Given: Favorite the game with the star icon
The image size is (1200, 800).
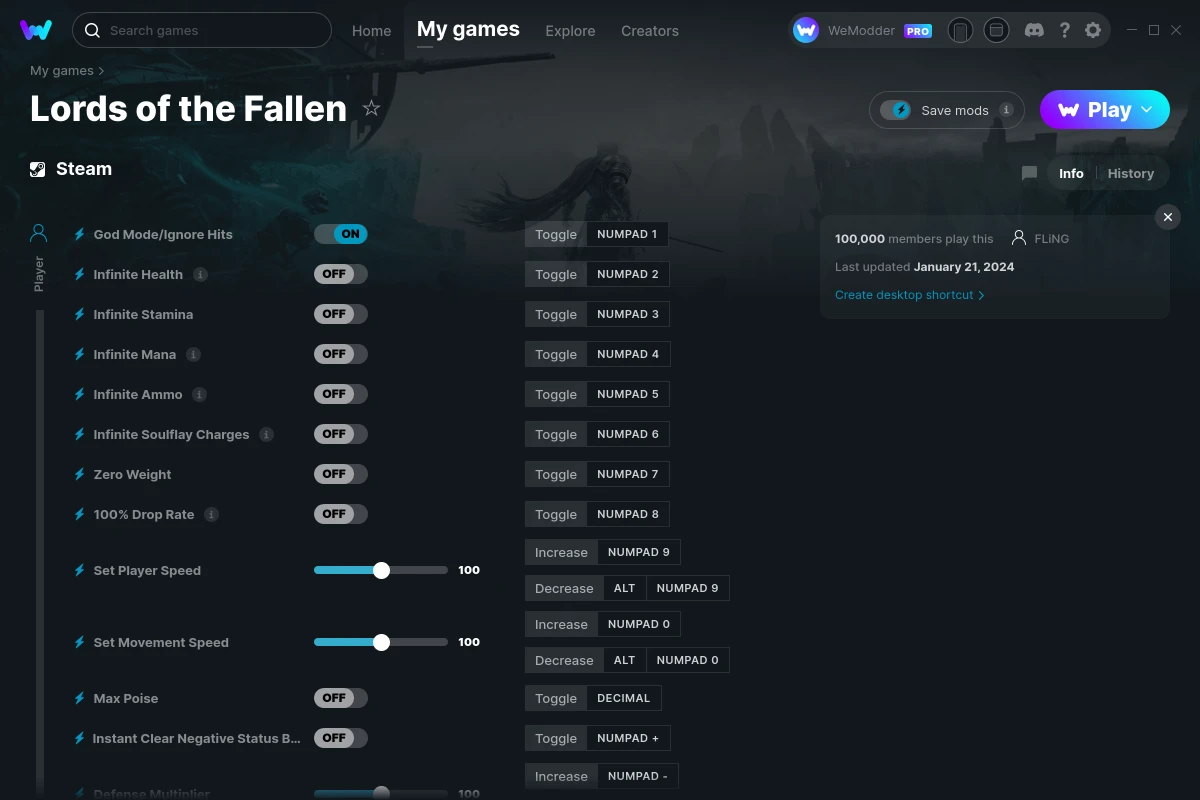Looking at the screenshot, I should point(371,108).
